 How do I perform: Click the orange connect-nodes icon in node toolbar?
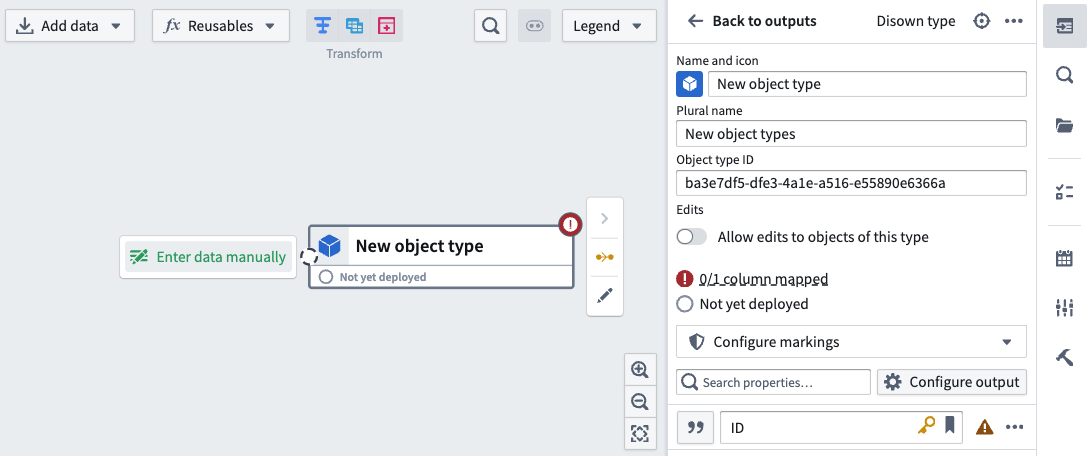(x=604, y=257)
